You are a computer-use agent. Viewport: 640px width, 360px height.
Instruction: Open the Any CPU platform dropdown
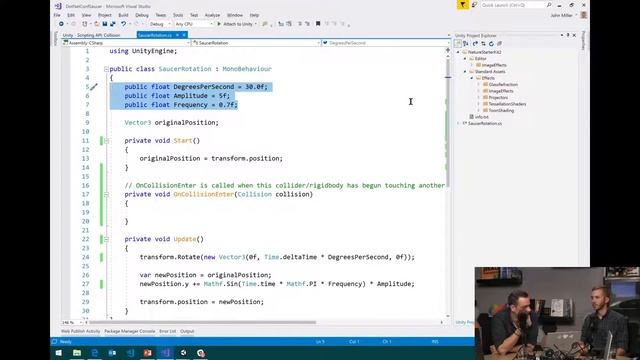(194, 24)
